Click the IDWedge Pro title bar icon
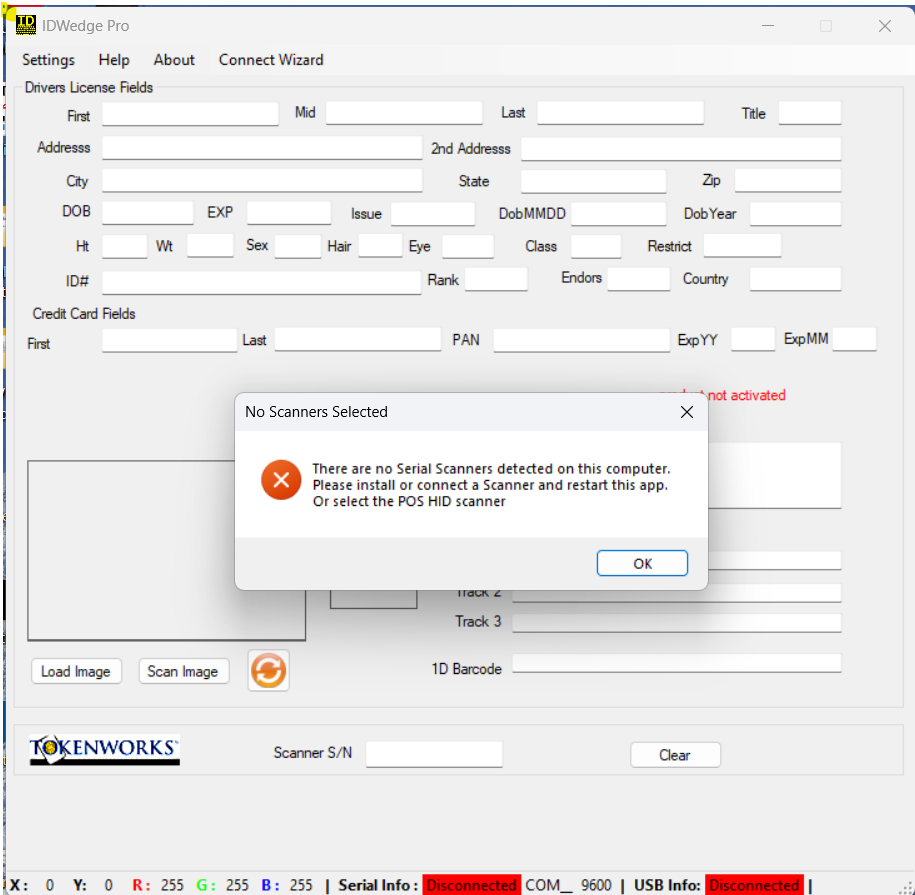The width and height of the screenshot is (915, 895). pyautogui.click(x=26, y=25)
